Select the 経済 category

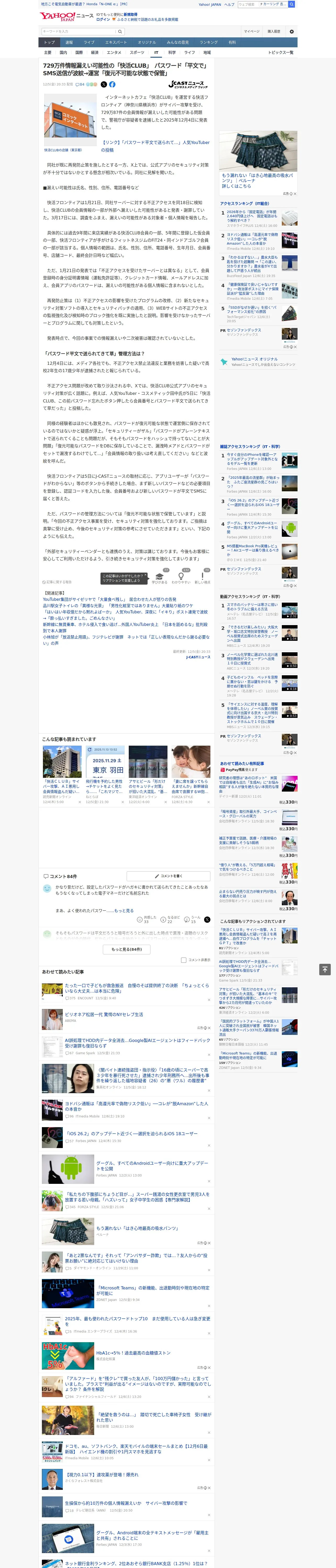[x=94, y=52]
